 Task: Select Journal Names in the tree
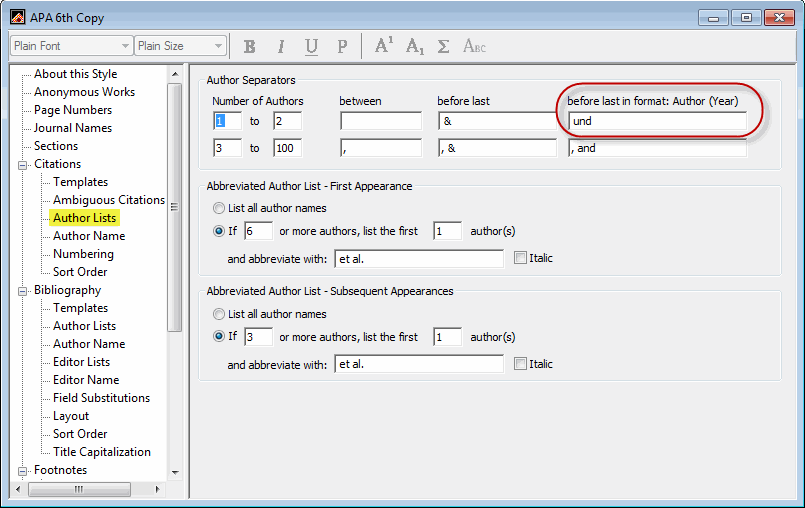click(73, 128)
